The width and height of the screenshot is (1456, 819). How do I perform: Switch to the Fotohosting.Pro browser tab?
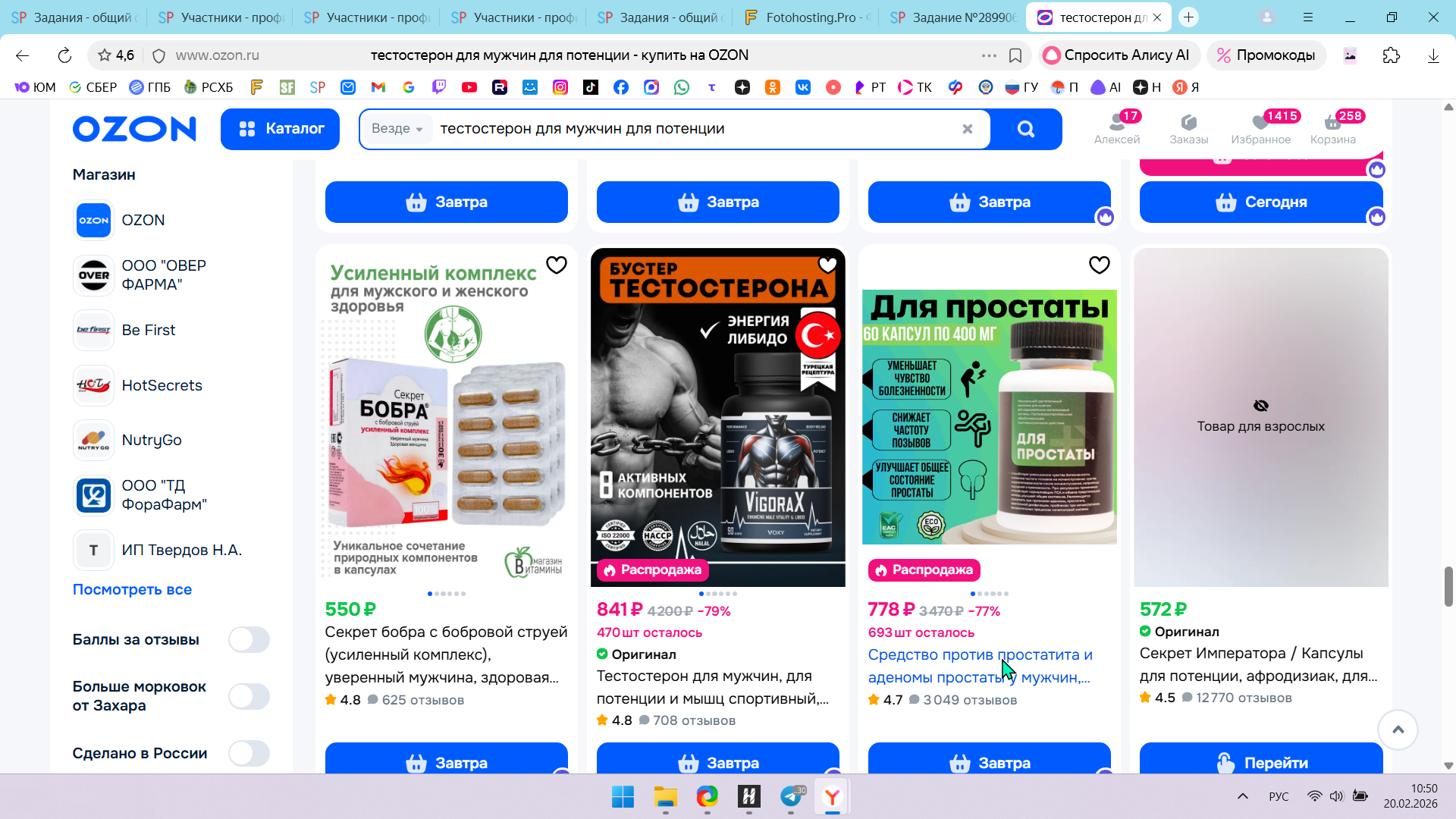click(x=807, y=17)
